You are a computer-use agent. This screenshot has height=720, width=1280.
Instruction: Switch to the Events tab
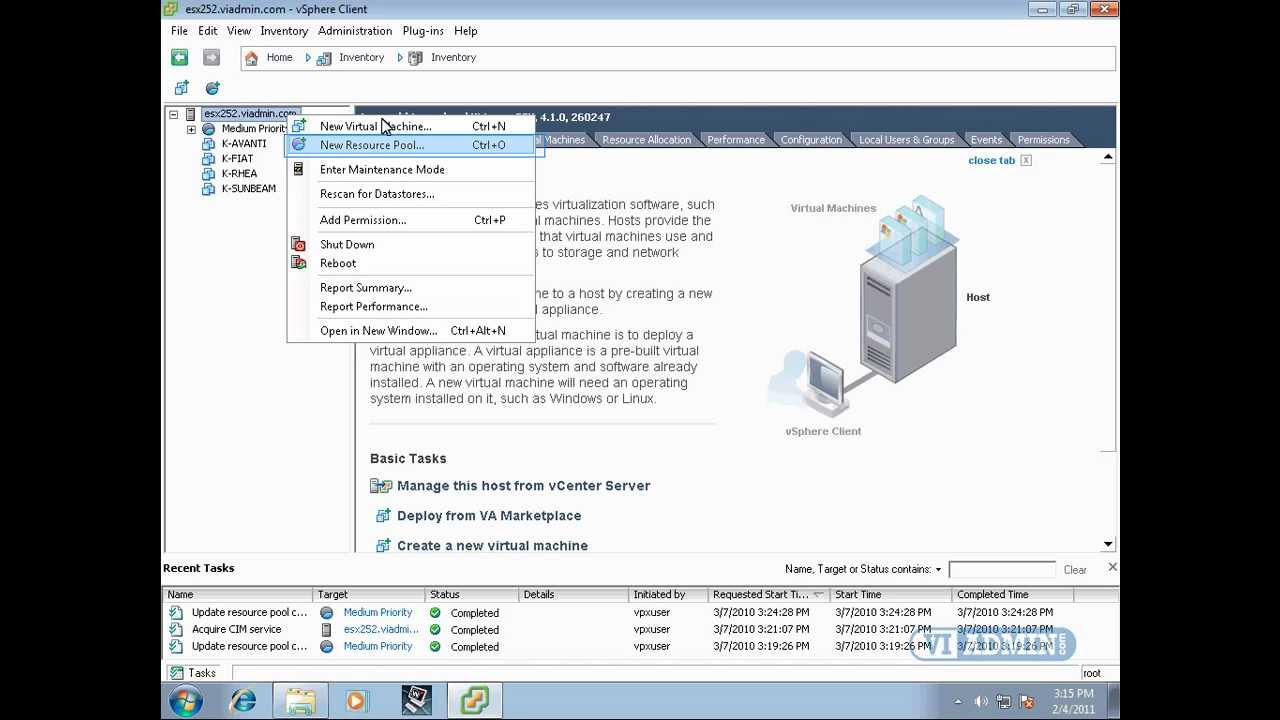(x=986, y=140)
